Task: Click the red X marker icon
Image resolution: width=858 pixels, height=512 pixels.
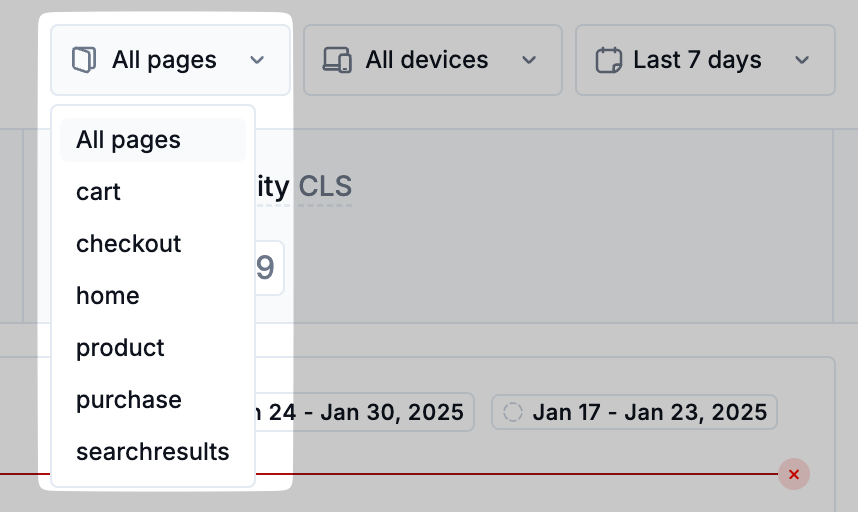Action: coord(794,474)
